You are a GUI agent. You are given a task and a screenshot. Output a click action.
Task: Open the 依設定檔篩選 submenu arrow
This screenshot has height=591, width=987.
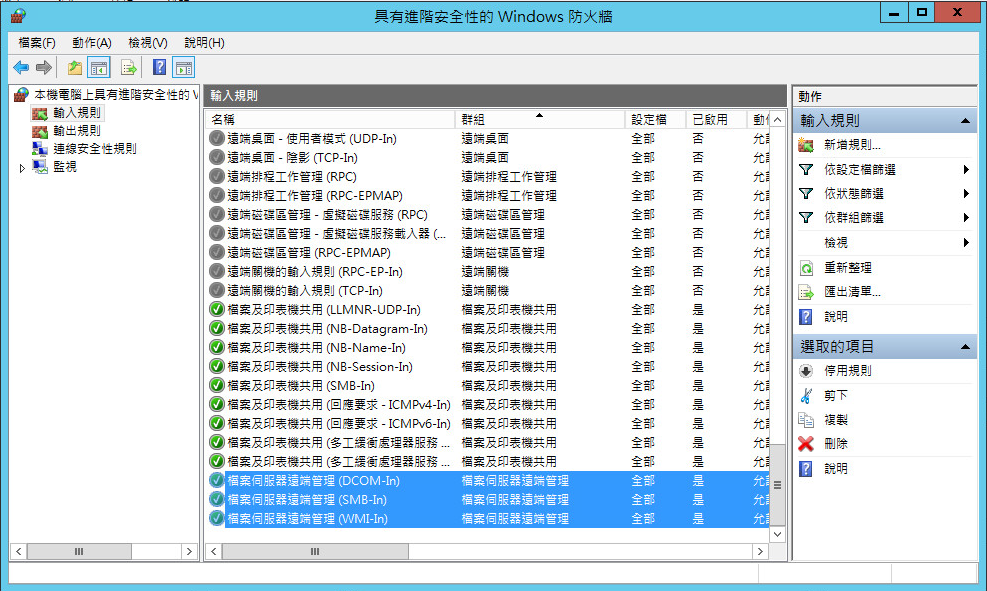[966, 169]
